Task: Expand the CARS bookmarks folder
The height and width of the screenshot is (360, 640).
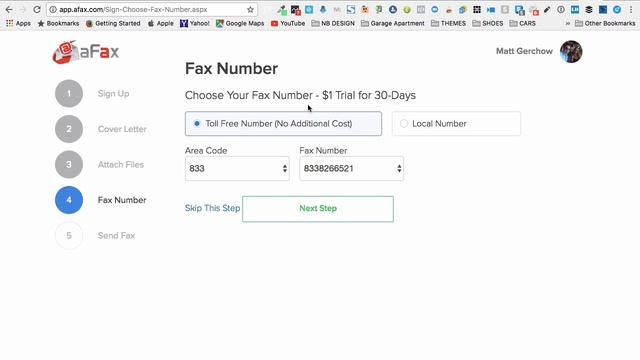Action: [x=523, y=23]
